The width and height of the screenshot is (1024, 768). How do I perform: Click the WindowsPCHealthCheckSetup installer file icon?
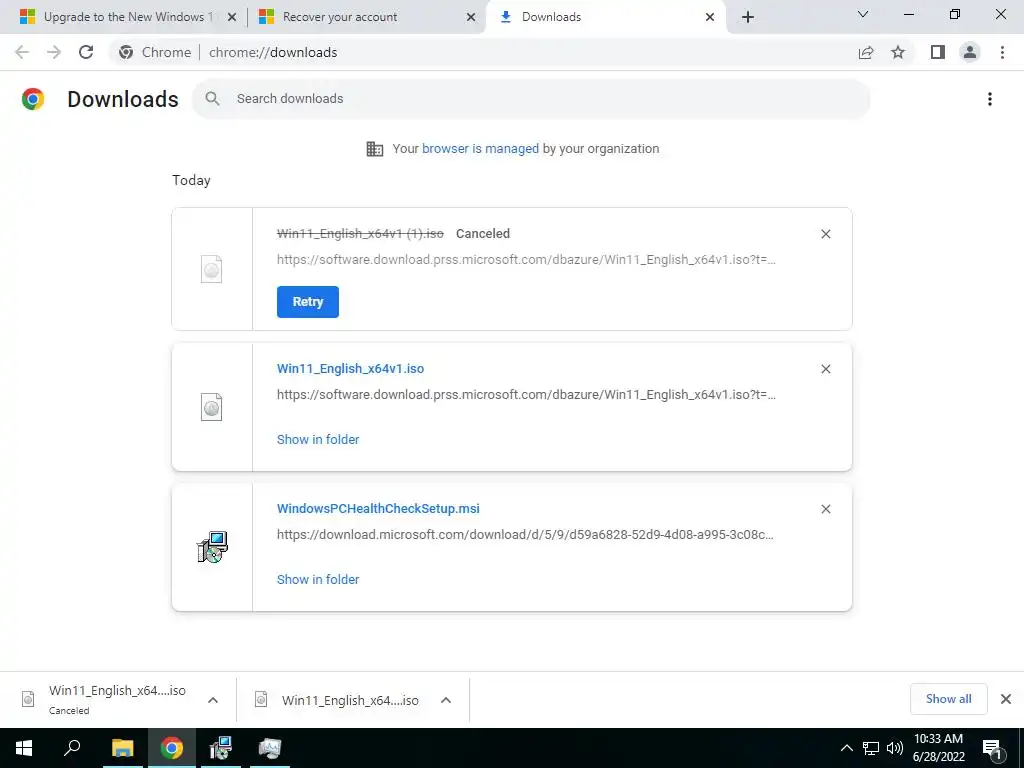coord(212,547)
